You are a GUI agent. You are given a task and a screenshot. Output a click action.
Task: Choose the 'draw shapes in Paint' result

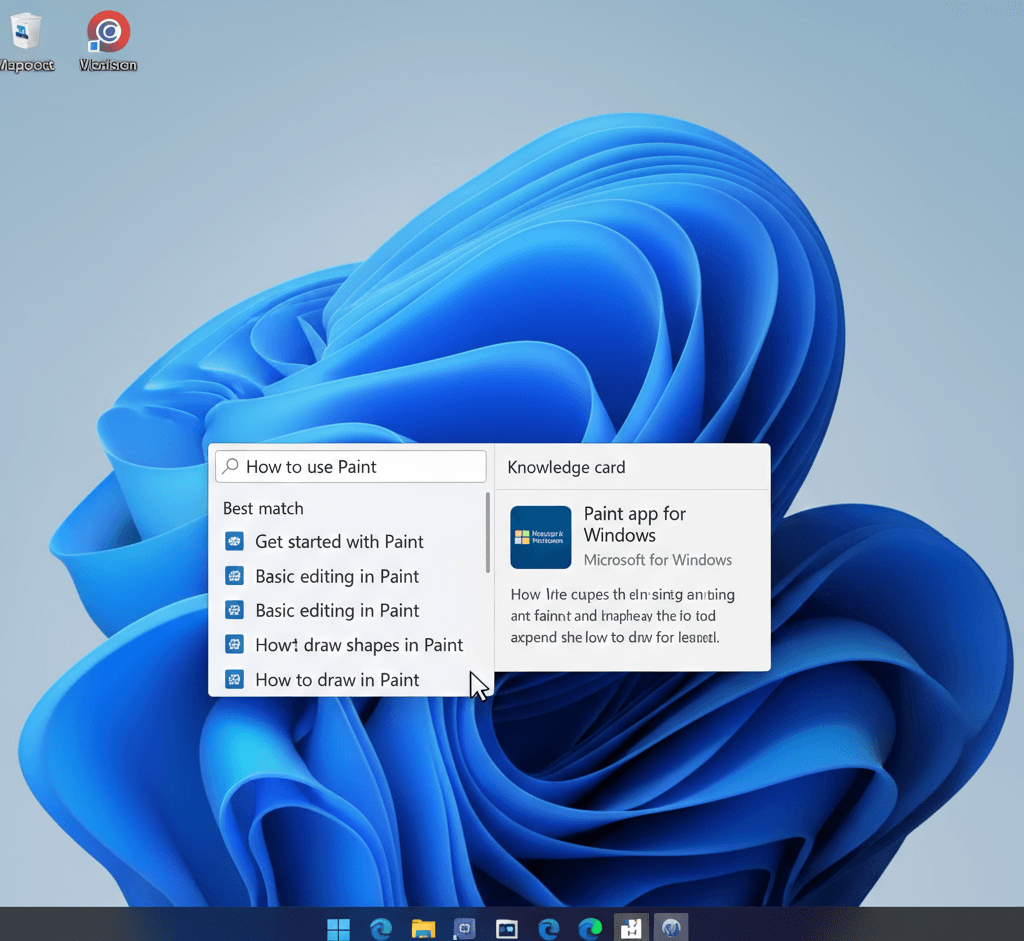tap(359, 645)
